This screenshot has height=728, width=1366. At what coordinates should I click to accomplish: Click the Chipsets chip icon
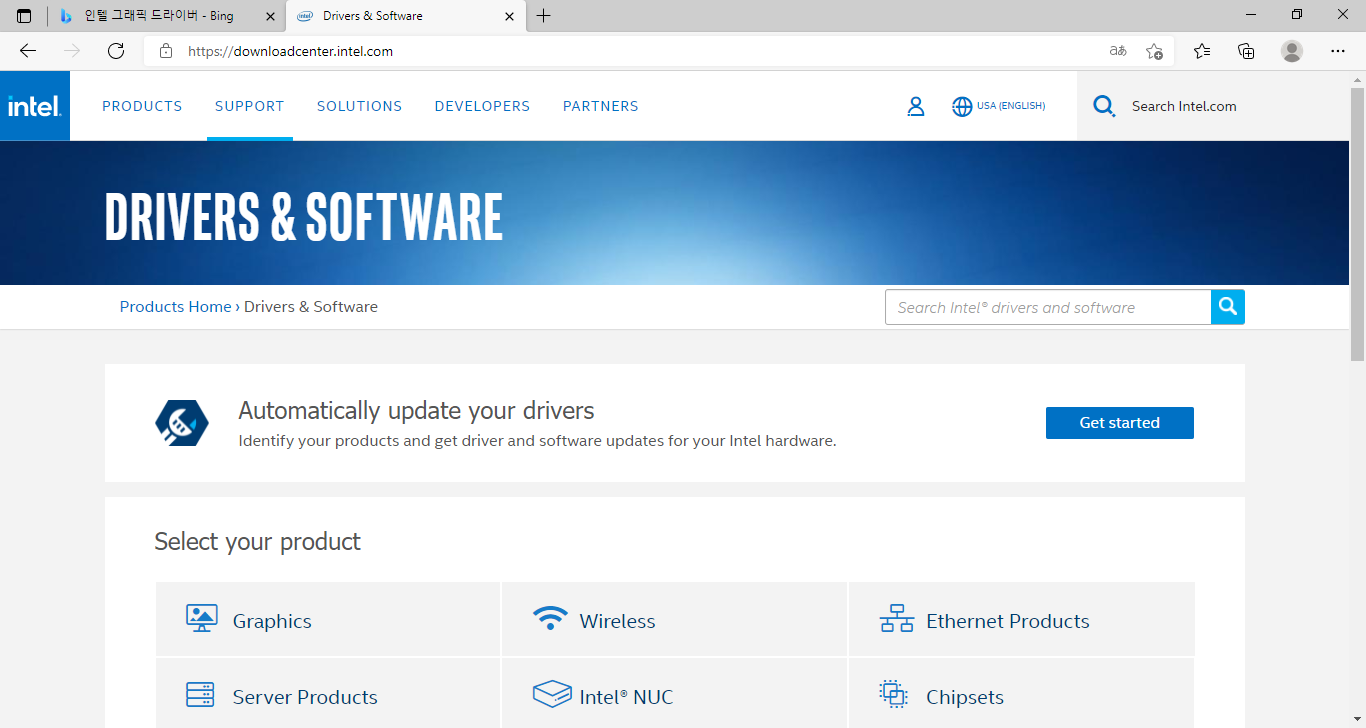893,694
